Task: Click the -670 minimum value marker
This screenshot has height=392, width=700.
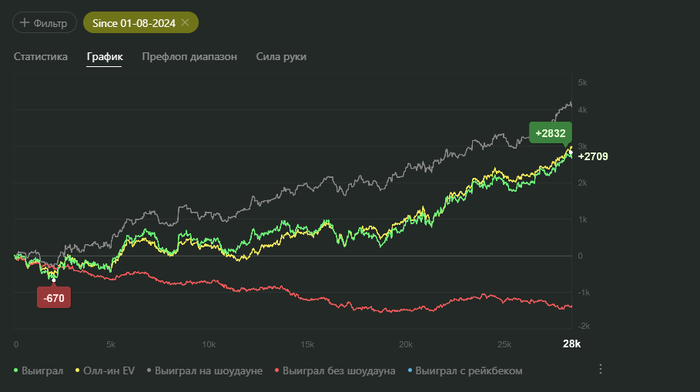Action: tap(54, 298)
